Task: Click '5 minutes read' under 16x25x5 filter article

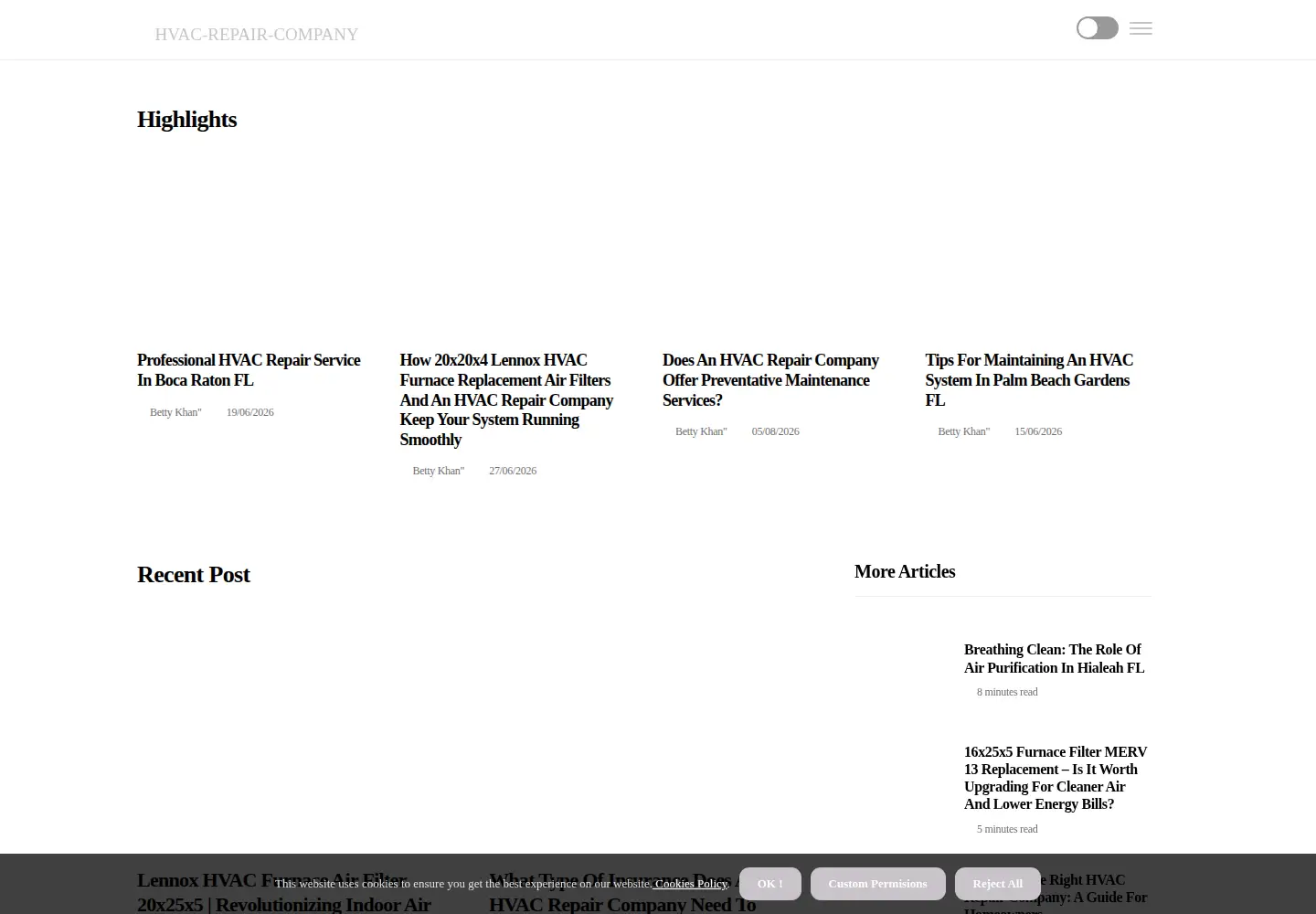Action: click(1006, 829)
